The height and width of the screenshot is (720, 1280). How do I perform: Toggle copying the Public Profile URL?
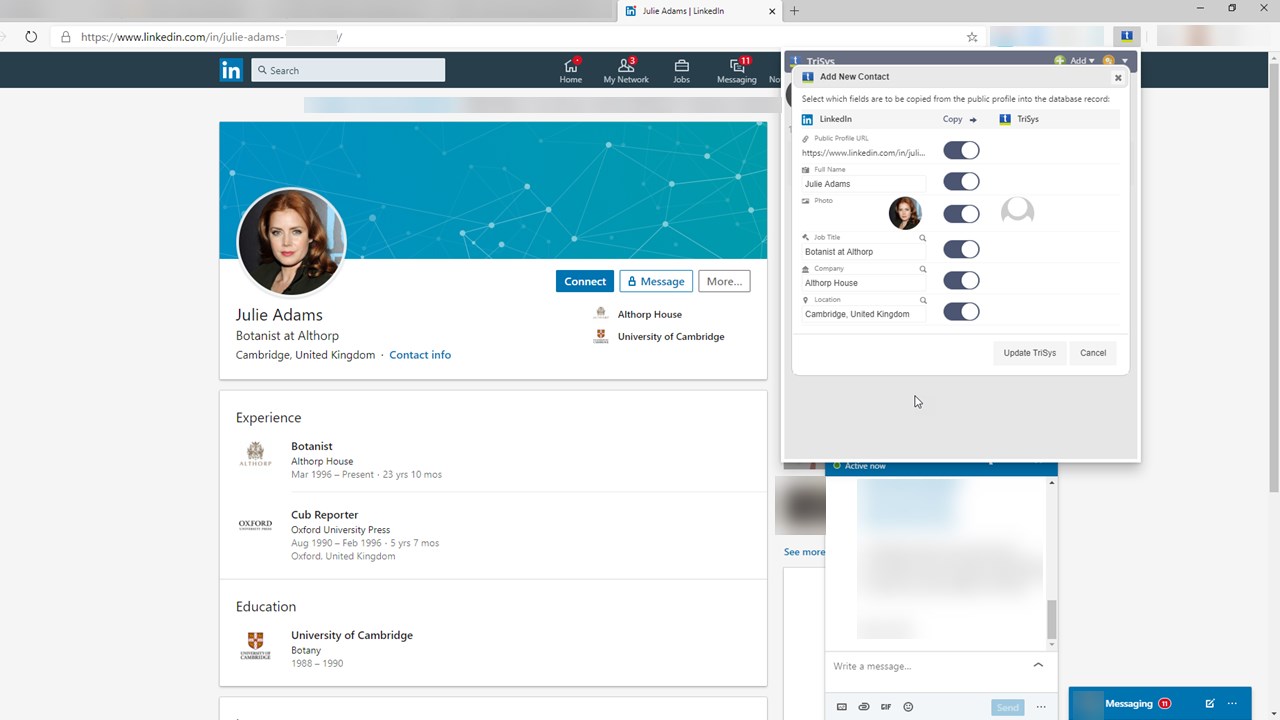point(961,150)
